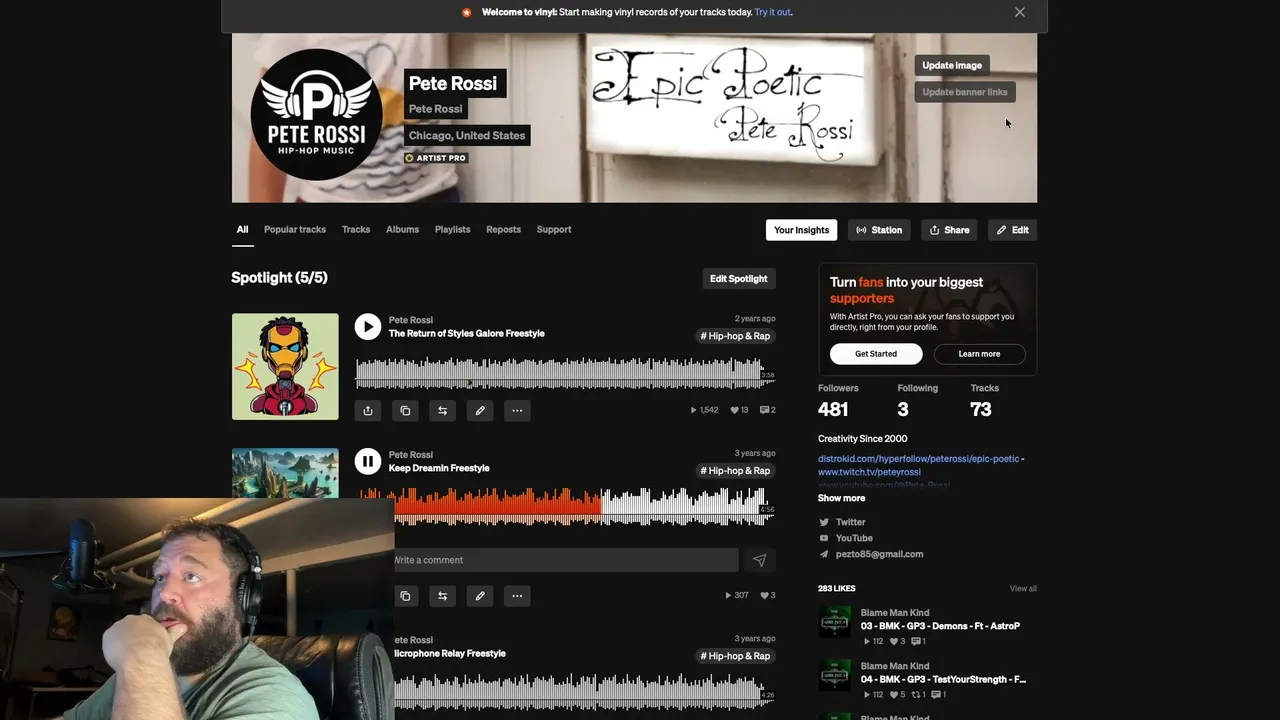Open the Reposts tab
The image size is (1280, 720).
click(503, 230)
